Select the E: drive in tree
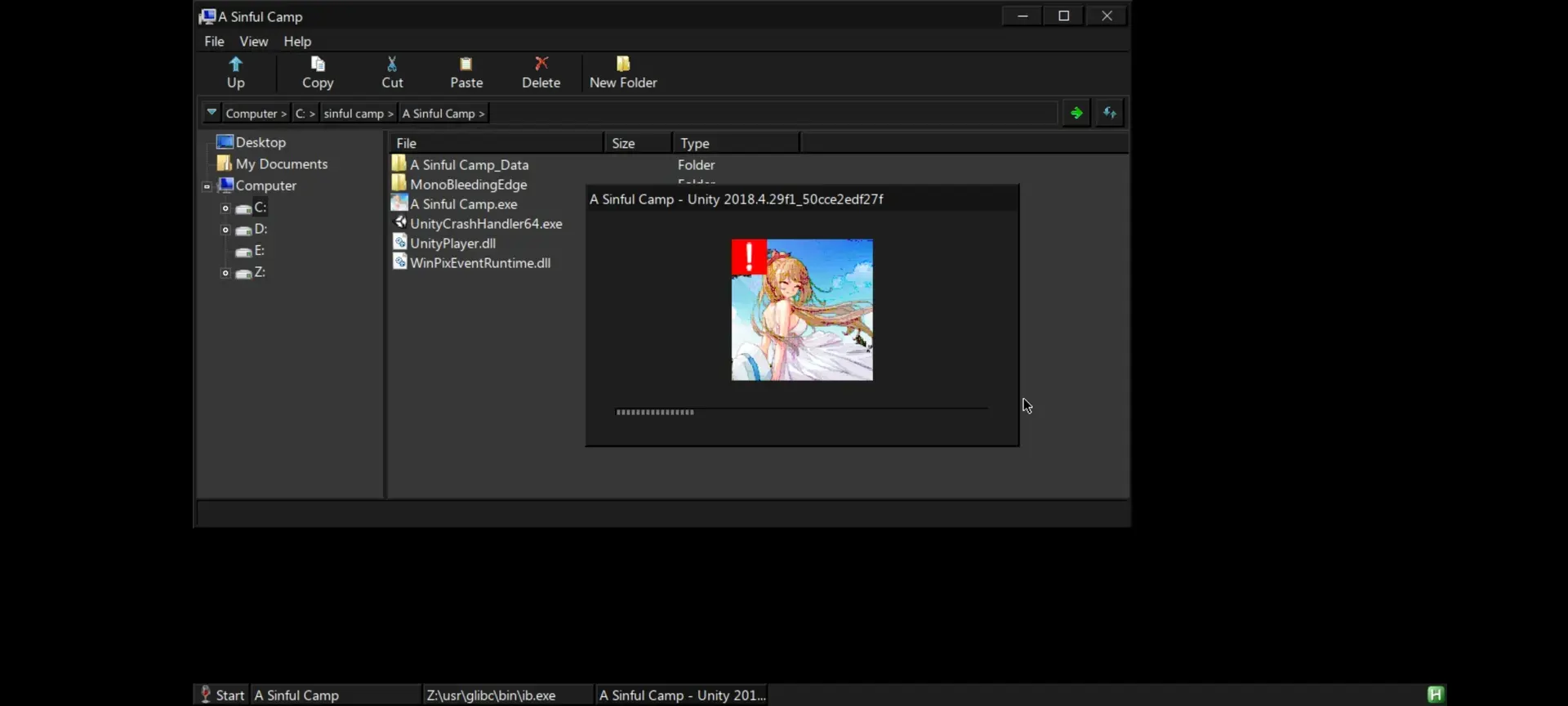 click(259, 251)
